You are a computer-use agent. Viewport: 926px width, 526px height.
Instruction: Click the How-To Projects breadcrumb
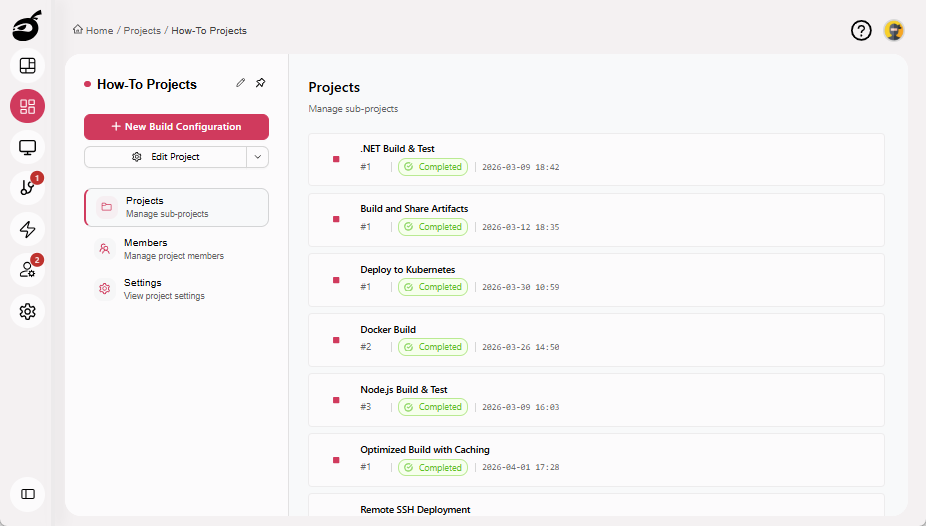point(209,31)
